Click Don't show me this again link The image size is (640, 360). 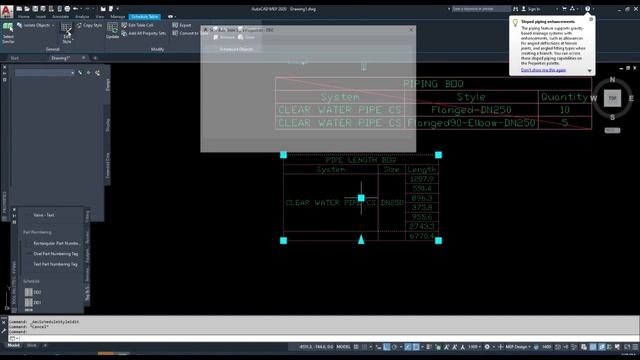(x=543, y=70)
